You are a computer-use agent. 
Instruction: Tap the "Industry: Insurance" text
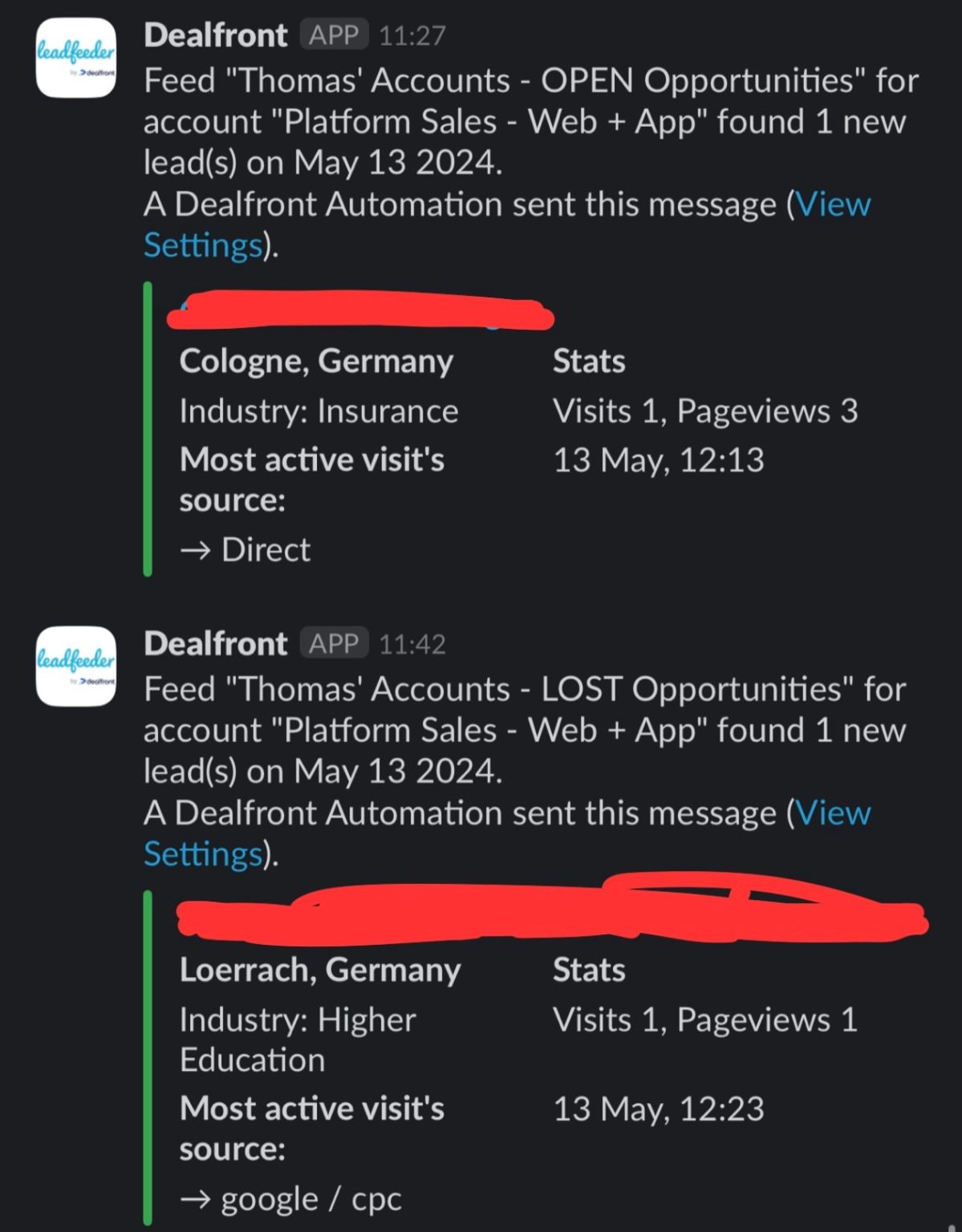319,411
